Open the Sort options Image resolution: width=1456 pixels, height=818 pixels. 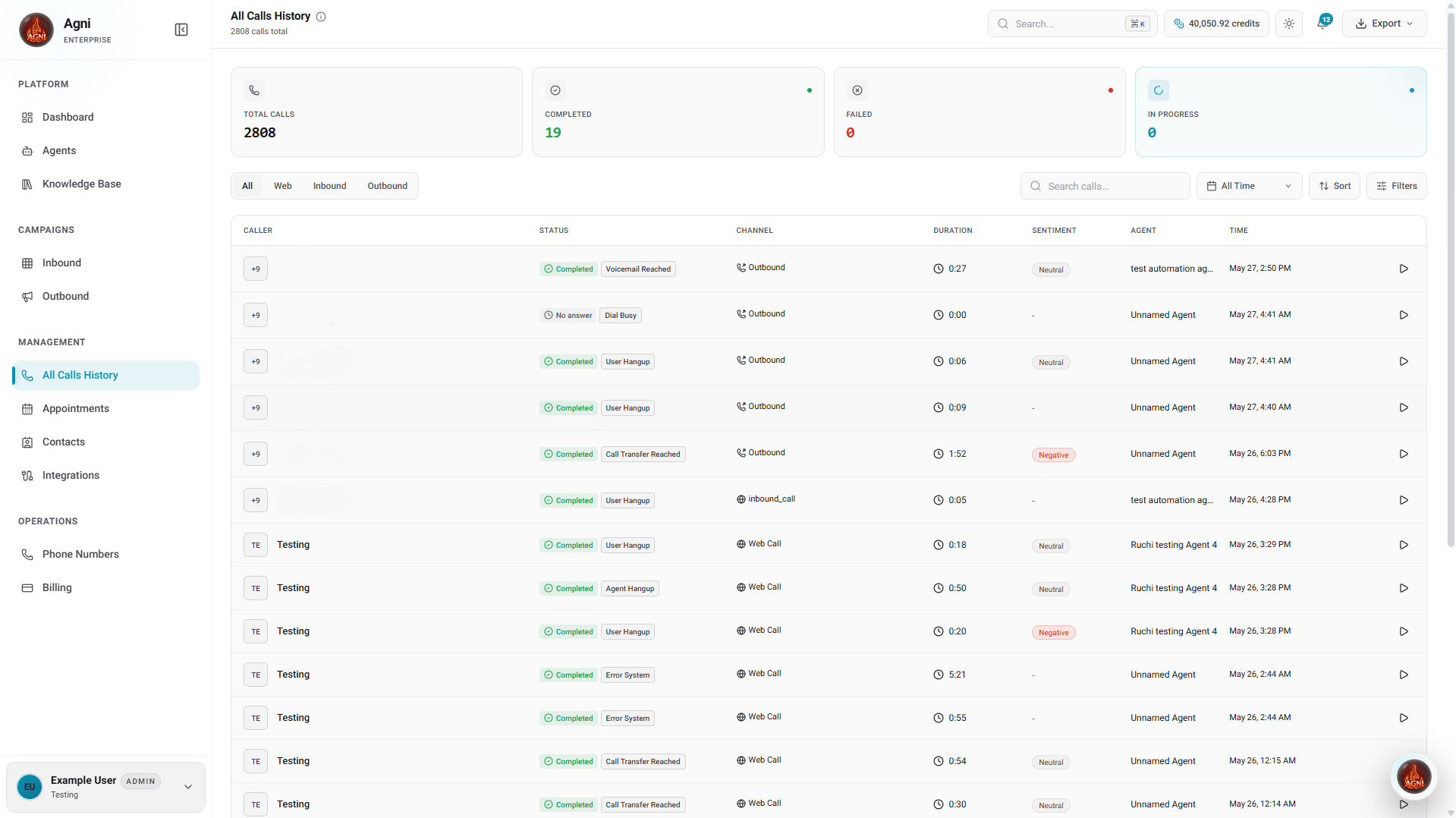(x=1334, y=186)
